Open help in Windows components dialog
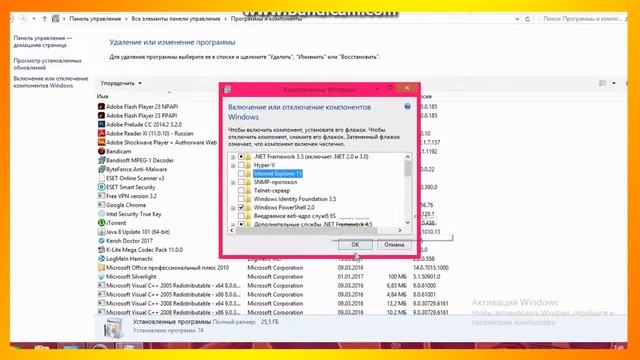 pos(407,107)
